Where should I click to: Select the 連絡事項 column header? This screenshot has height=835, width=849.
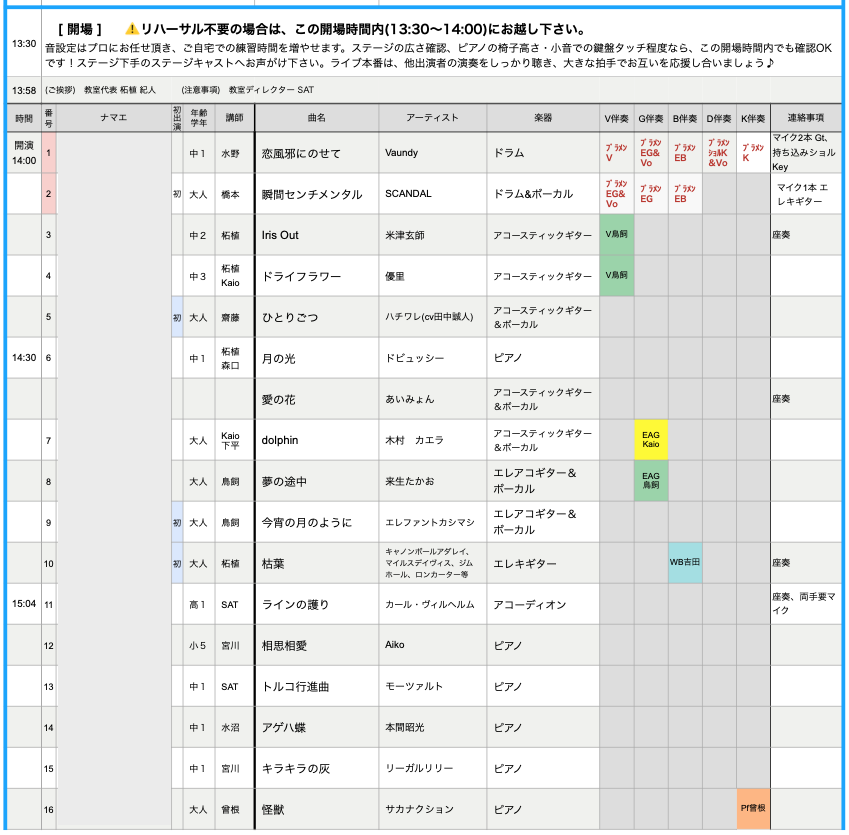[x=806, y=118]
